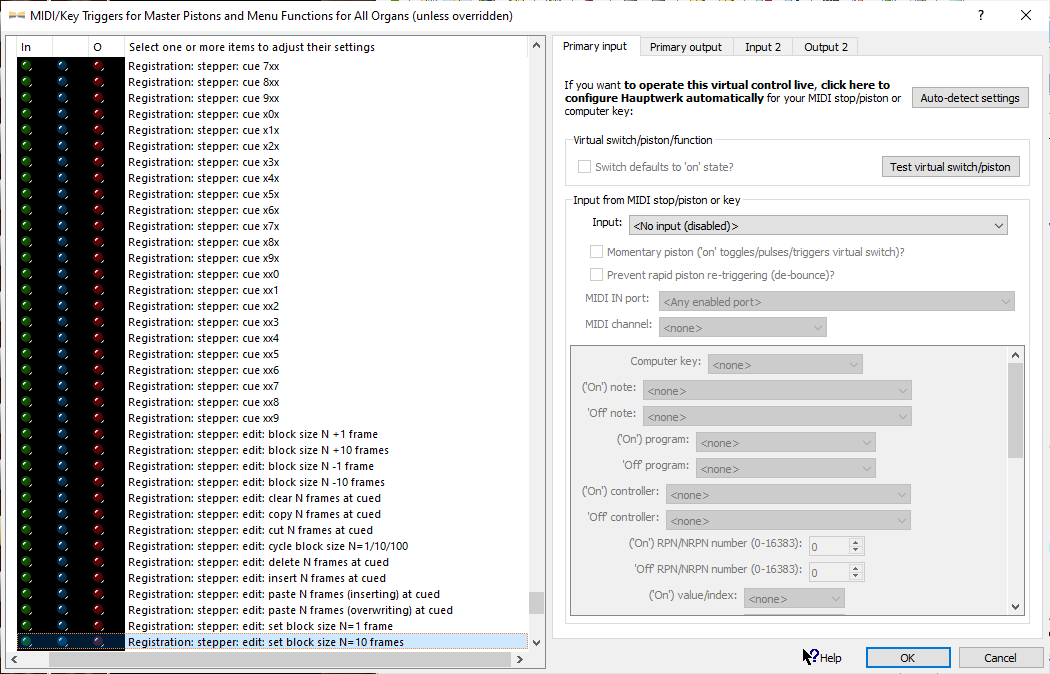1050x674 pixels.
Task: Open the Computer key dropdown
Action: point(785,365)
